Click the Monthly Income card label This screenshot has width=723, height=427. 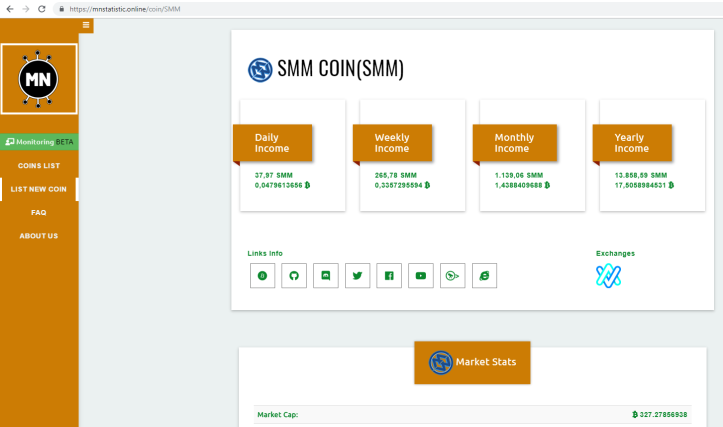(x=515, y=143)
